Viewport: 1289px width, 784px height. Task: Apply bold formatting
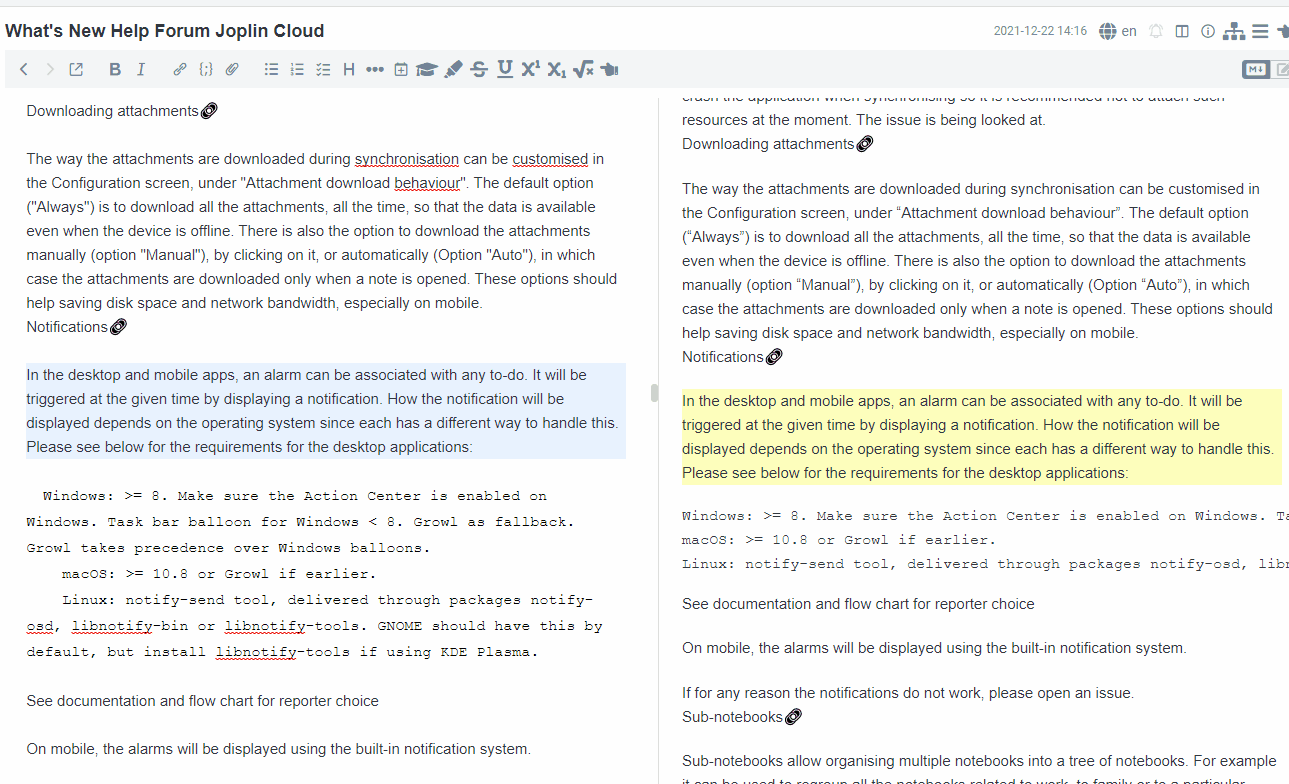115,69
